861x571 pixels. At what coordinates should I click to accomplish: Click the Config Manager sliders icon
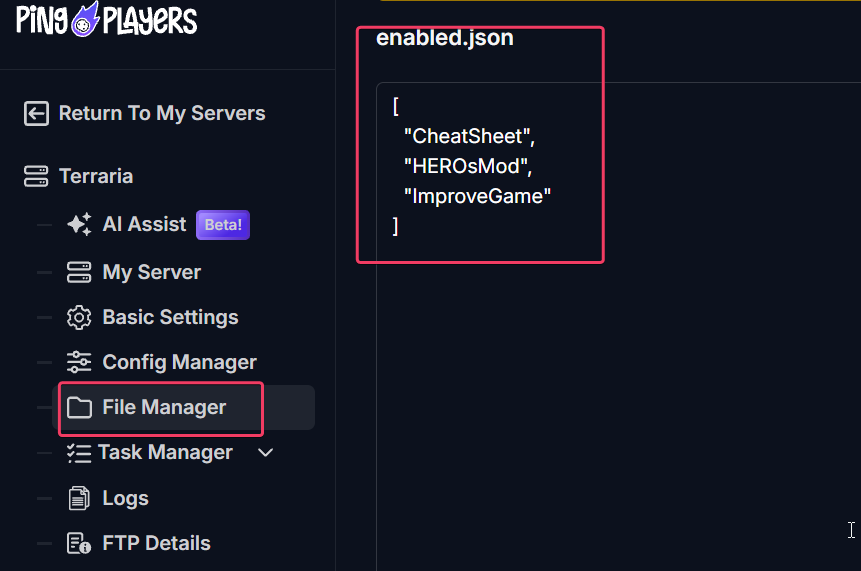79,362
